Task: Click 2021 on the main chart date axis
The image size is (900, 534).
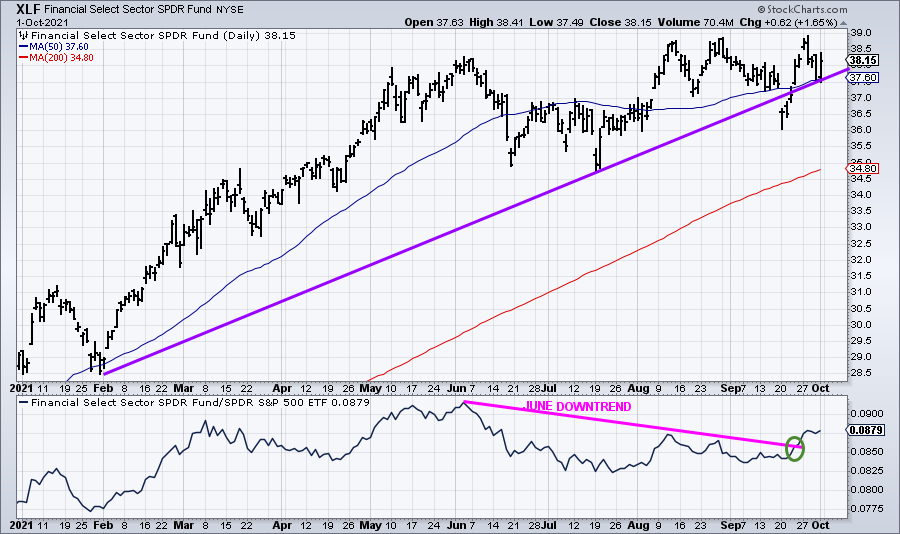Action: pos(21,388)
